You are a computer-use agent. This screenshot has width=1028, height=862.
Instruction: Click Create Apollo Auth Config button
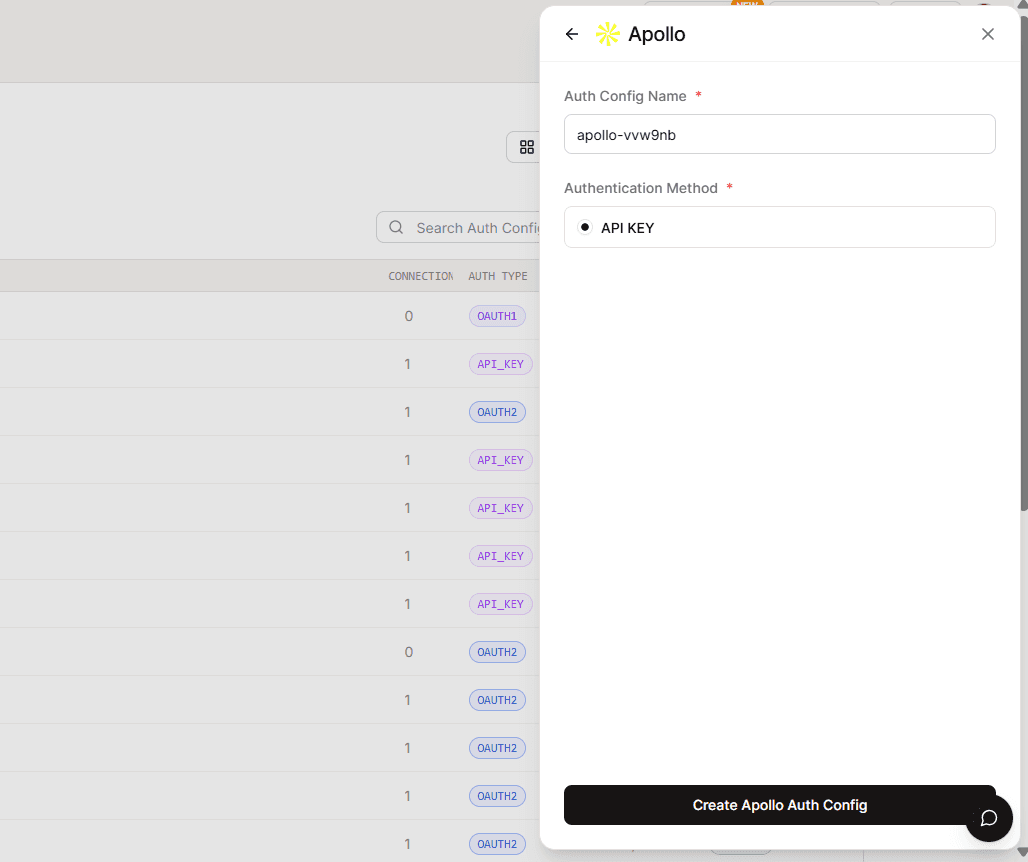(x=780, y=805)
